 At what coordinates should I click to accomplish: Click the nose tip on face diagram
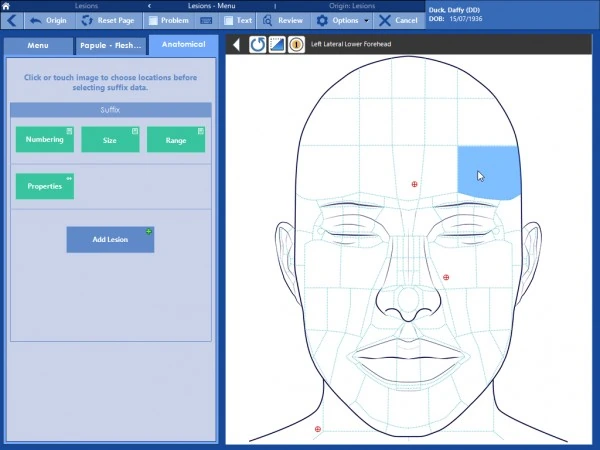tap(408, 300)
